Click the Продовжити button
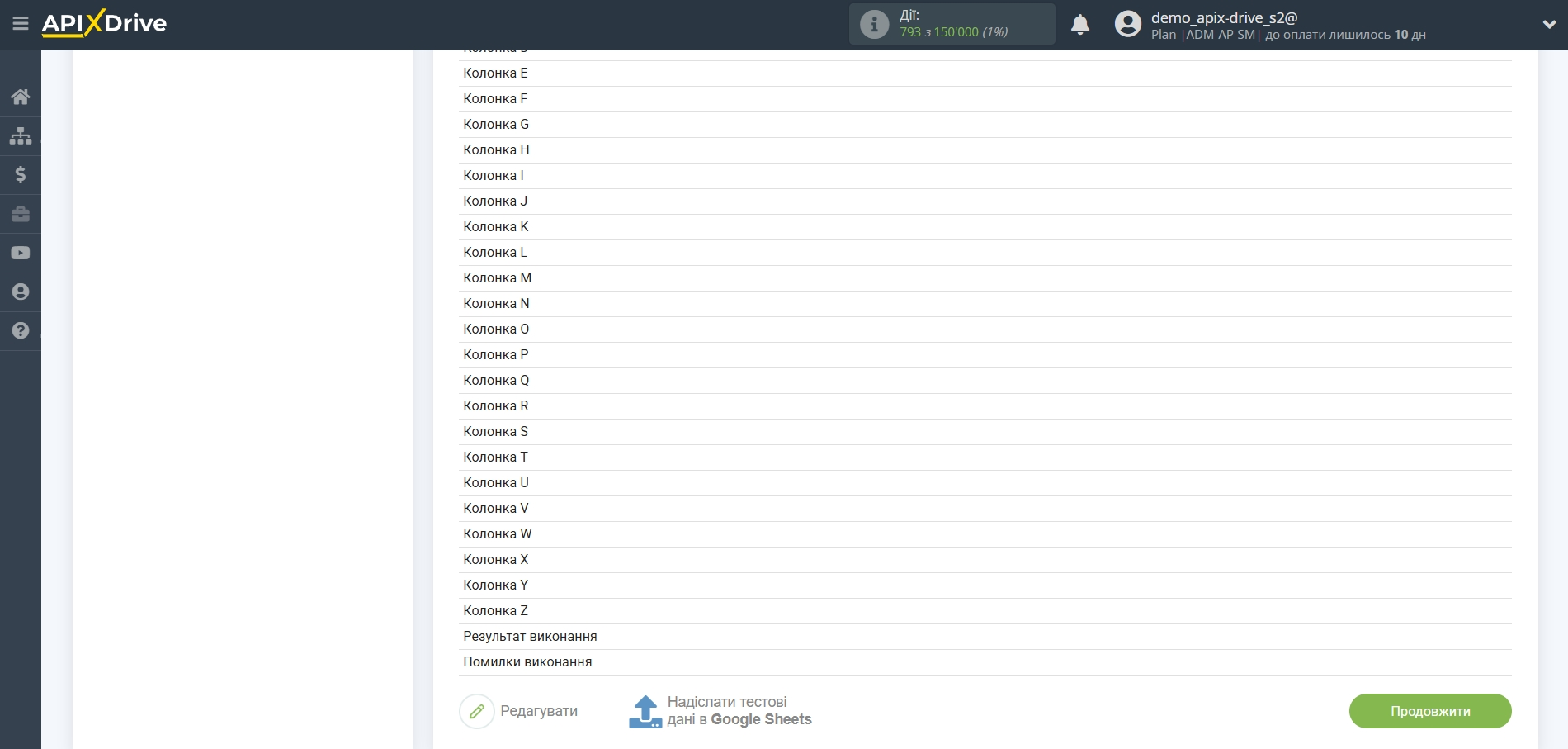The height and width of the screenshot is (749, 1568). tap(1430, 711)
